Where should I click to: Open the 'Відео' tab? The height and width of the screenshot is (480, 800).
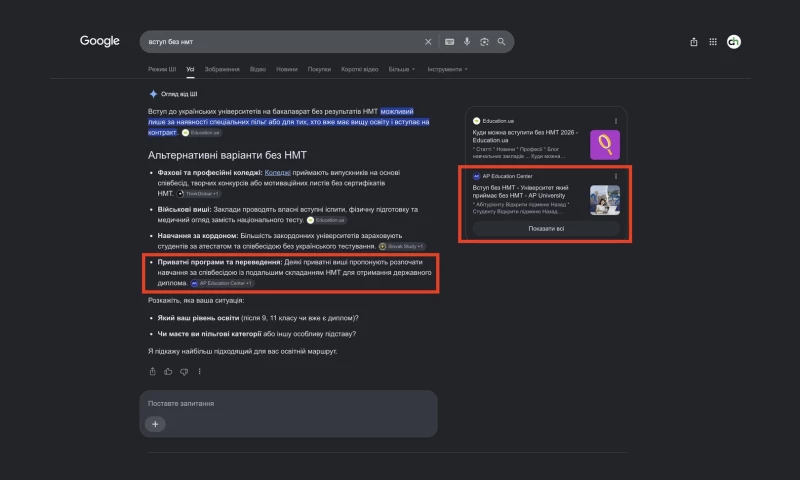click(x=258, y=69)
